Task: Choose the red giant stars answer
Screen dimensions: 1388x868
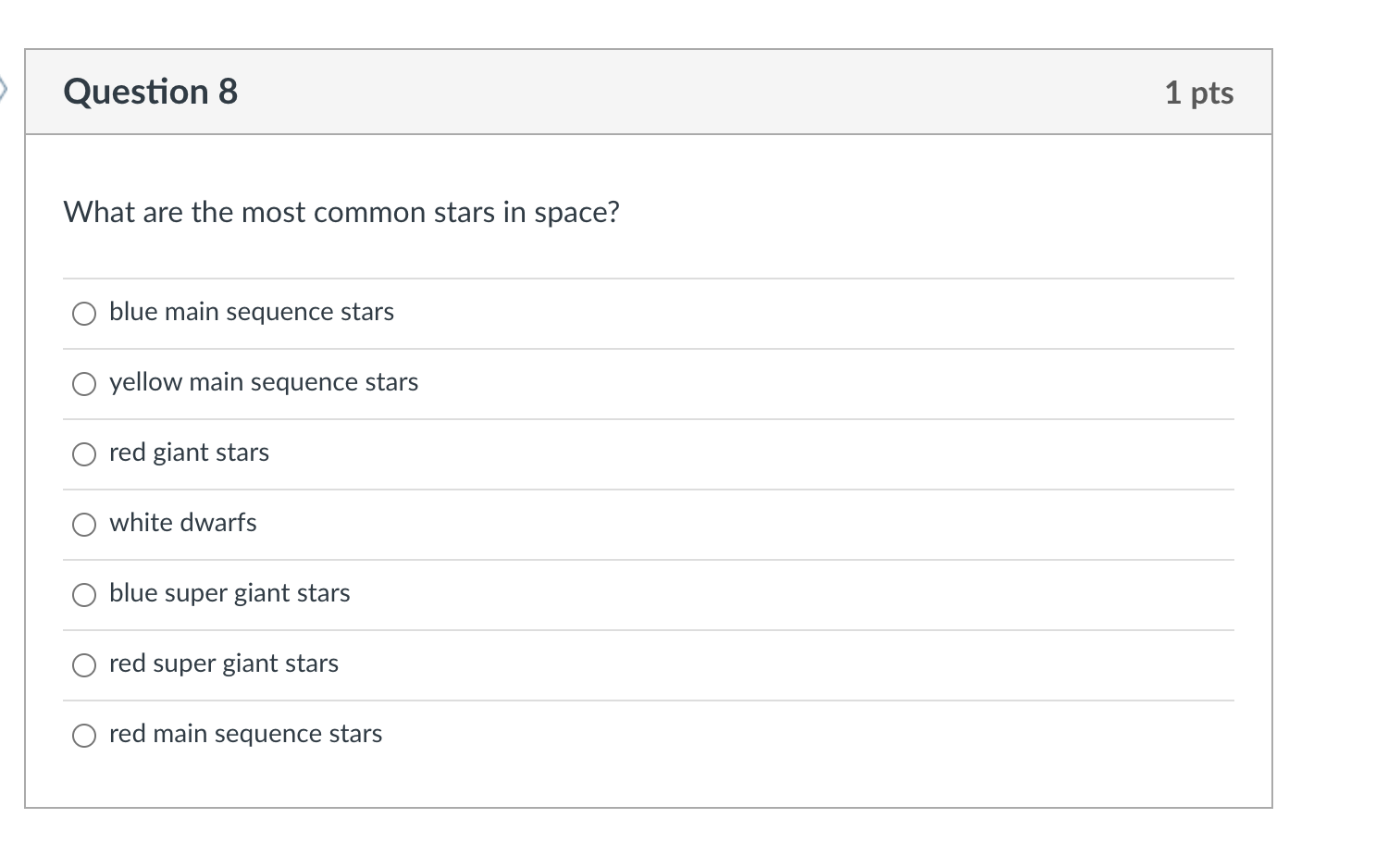Action: [84, 453]
